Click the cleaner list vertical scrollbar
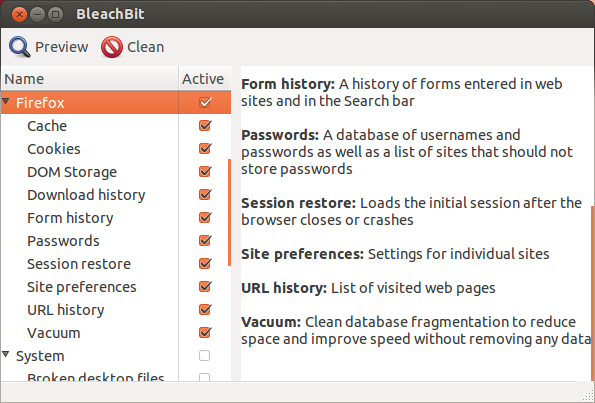Viewport: 595px width, 403px height. [229, 213]
